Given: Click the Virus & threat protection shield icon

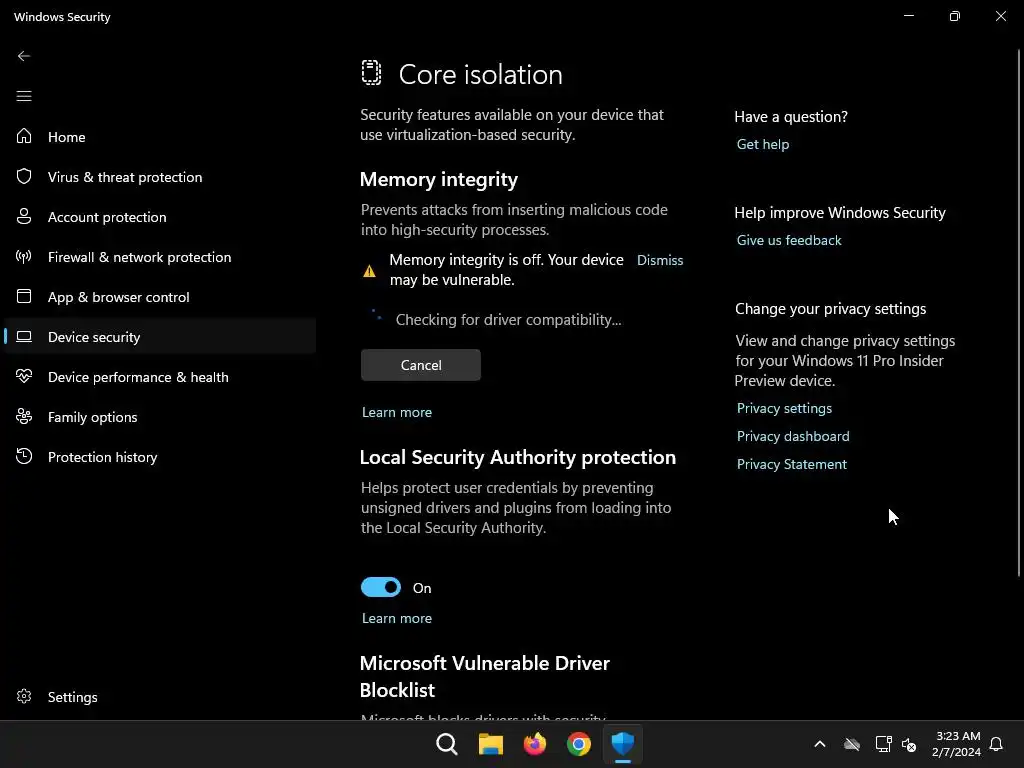Looking at the screenshot, I should (24, 176).
